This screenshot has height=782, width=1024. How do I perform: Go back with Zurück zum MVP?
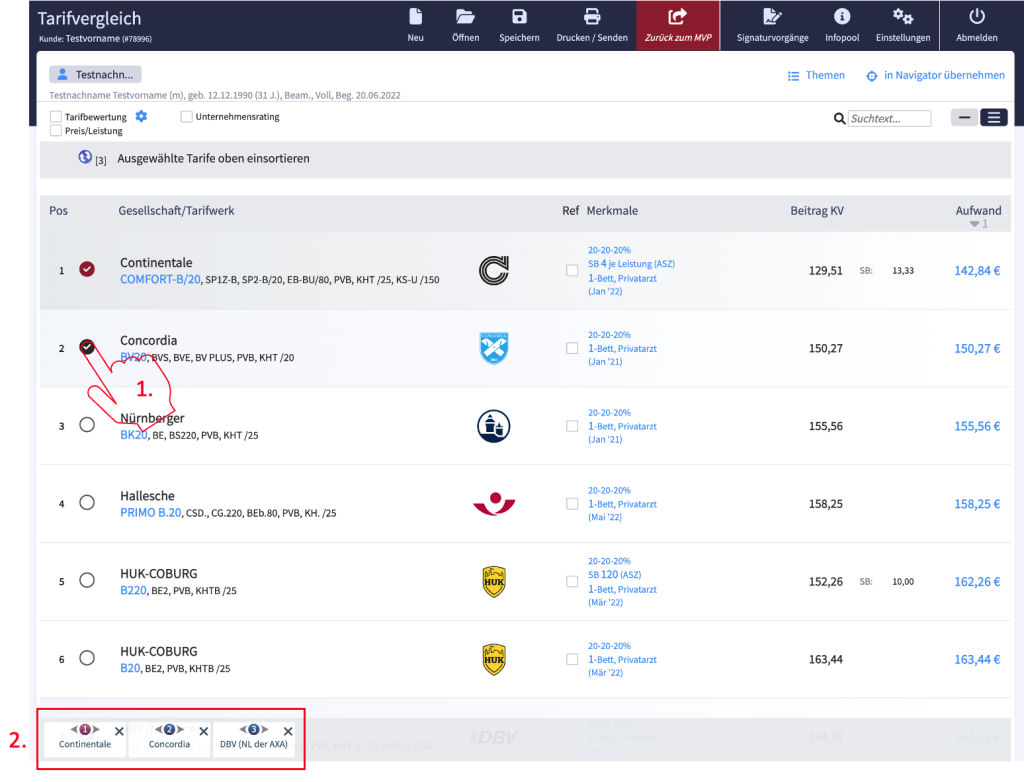(x=678, y=25)
